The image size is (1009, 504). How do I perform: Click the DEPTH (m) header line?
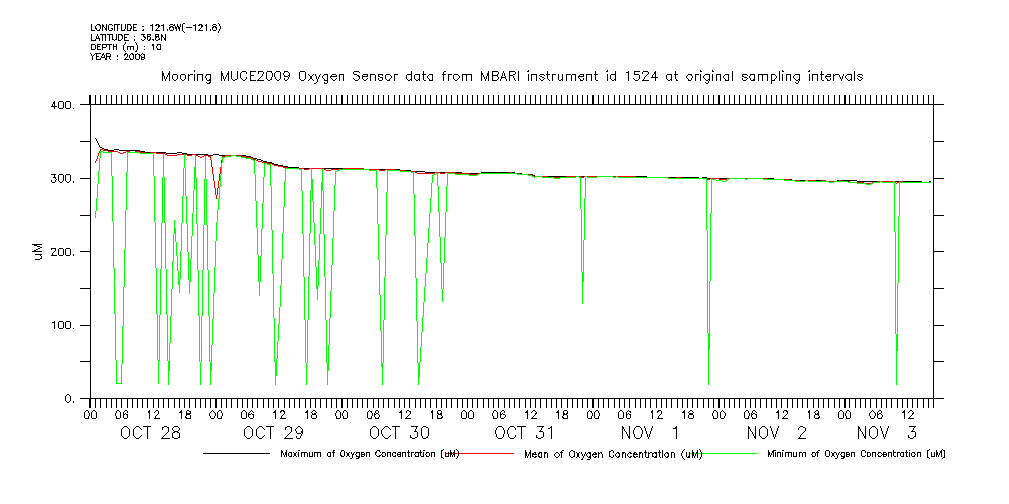pos(126,47)
